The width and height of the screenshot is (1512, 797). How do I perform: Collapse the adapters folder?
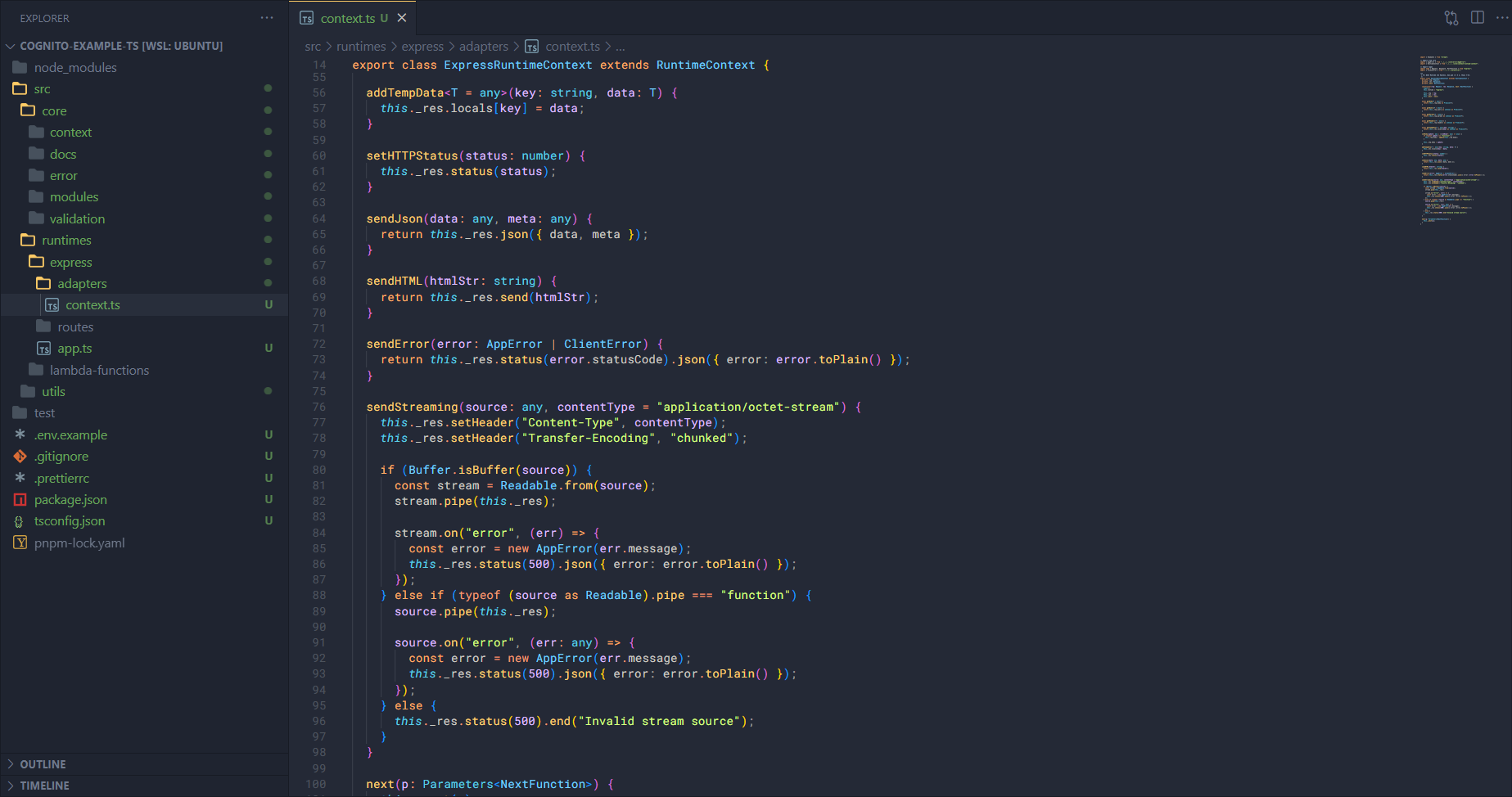tap(82, 284)
